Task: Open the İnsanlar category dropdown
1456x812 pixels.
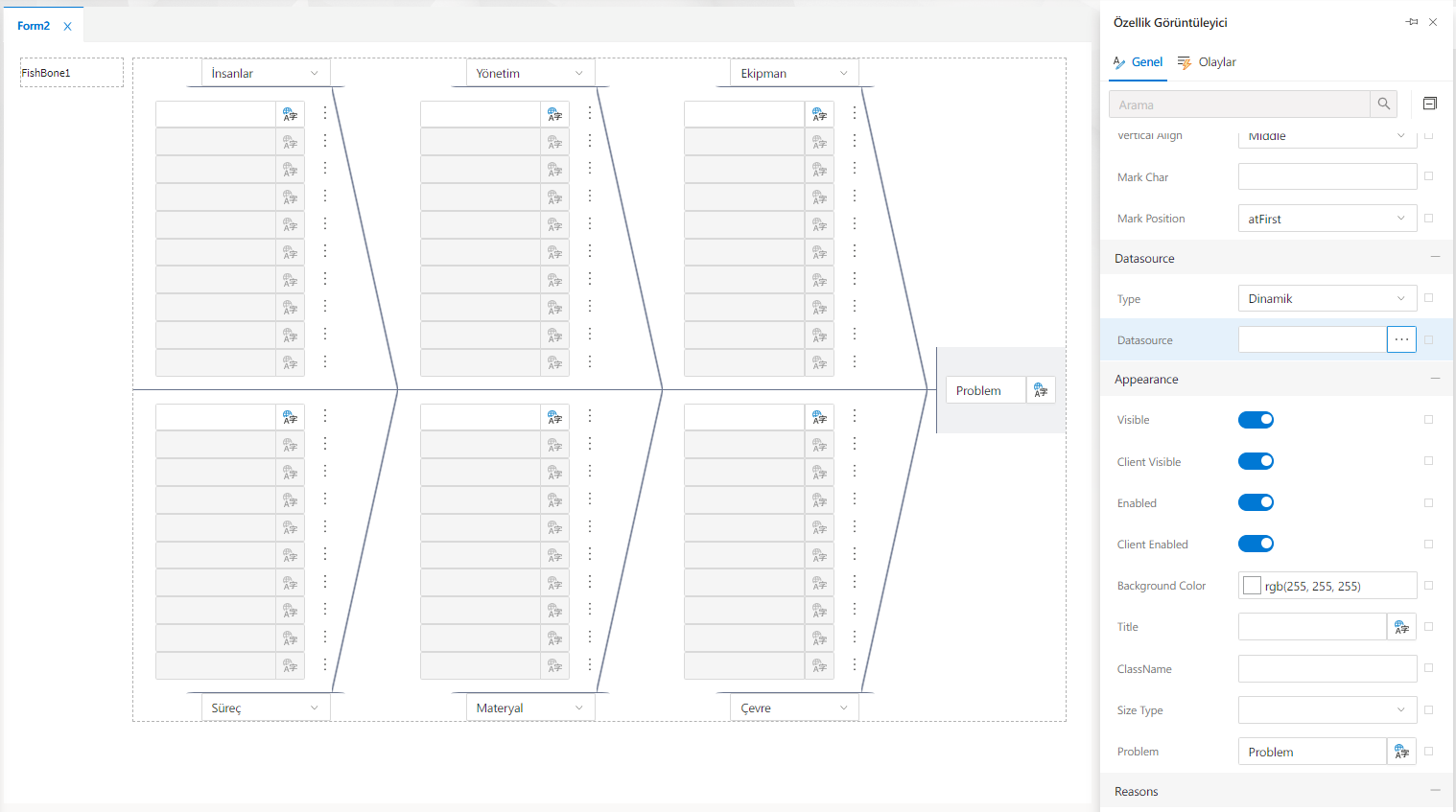Action: click(x=266, y=73)
